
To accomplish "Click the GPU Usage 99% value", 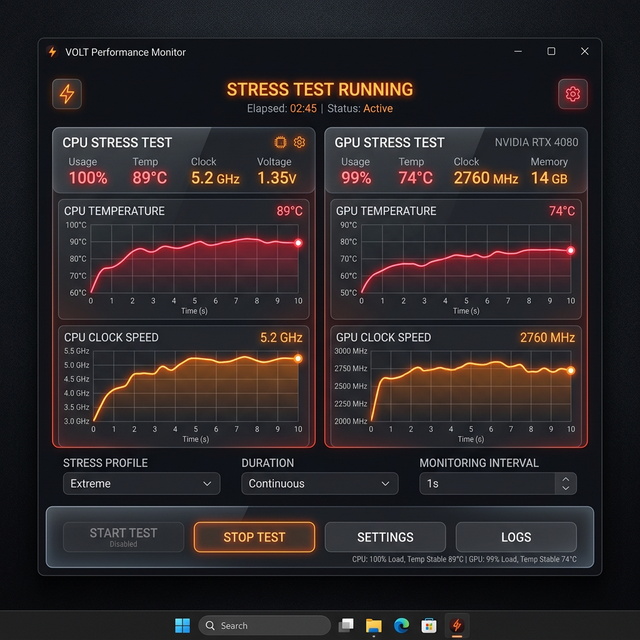I will coord(356,178).
